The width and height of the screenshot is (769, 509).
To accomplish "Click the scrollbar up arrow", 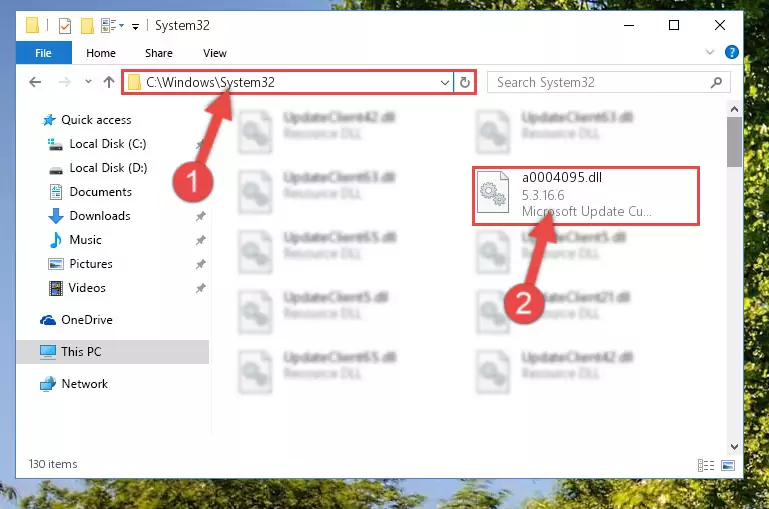I will pos(734,109).
